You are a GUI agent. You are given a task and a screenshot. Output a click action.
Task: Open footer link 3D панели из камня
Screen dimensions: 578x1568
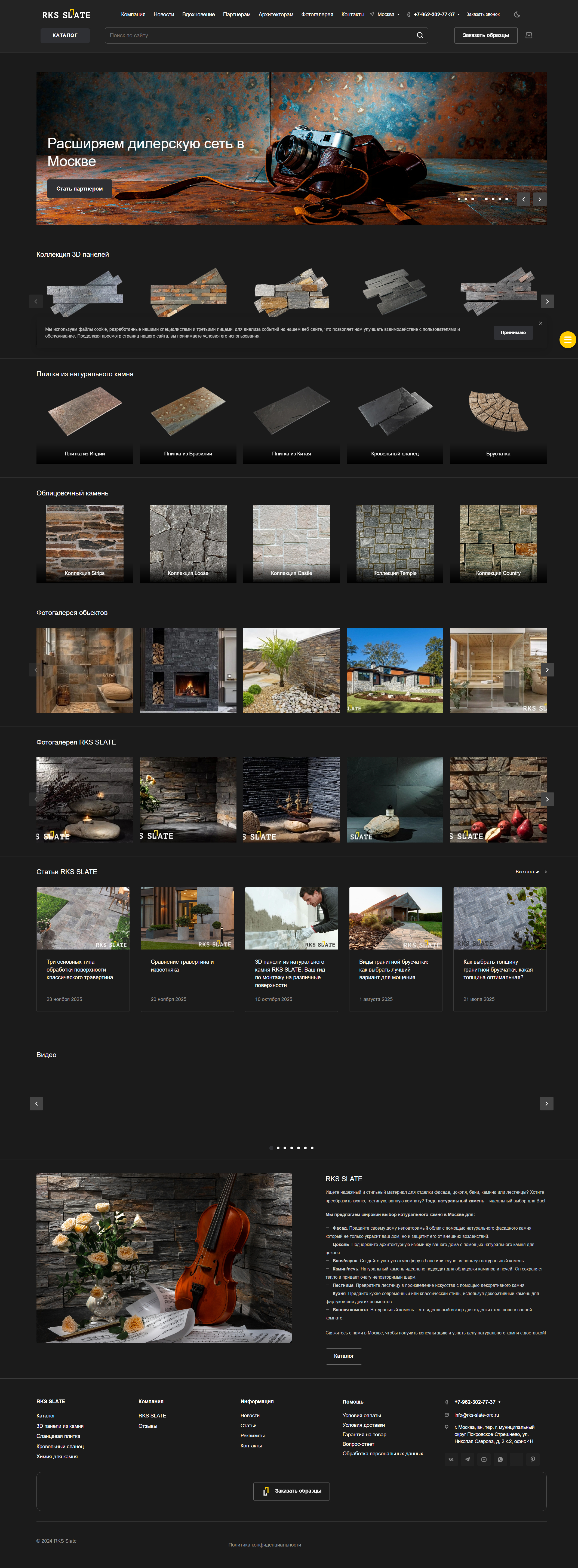[x=60, y=1426]
